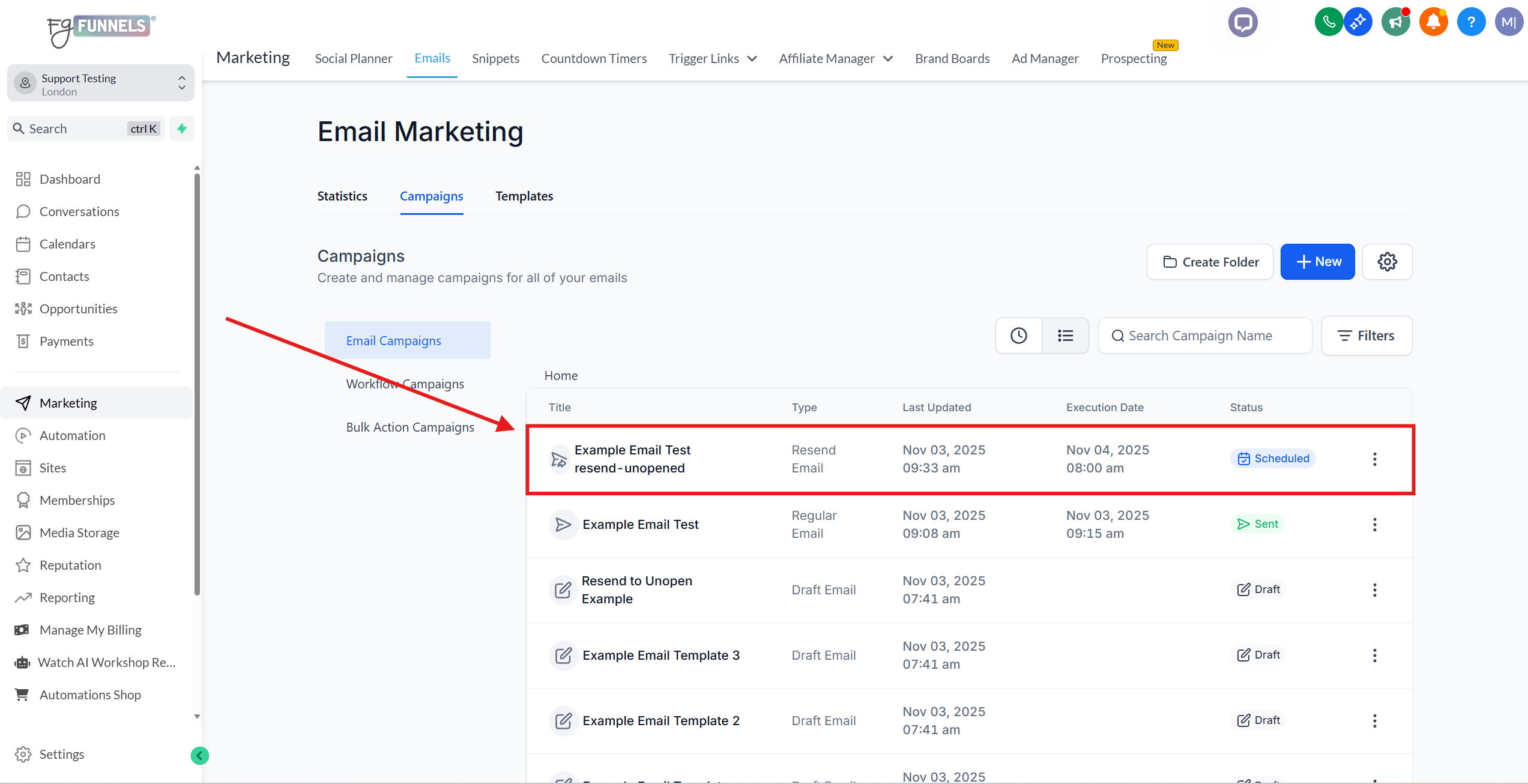Open the chat bubble icon in header
This screenshot has height=784, width=1528.
pos(1242,23)
